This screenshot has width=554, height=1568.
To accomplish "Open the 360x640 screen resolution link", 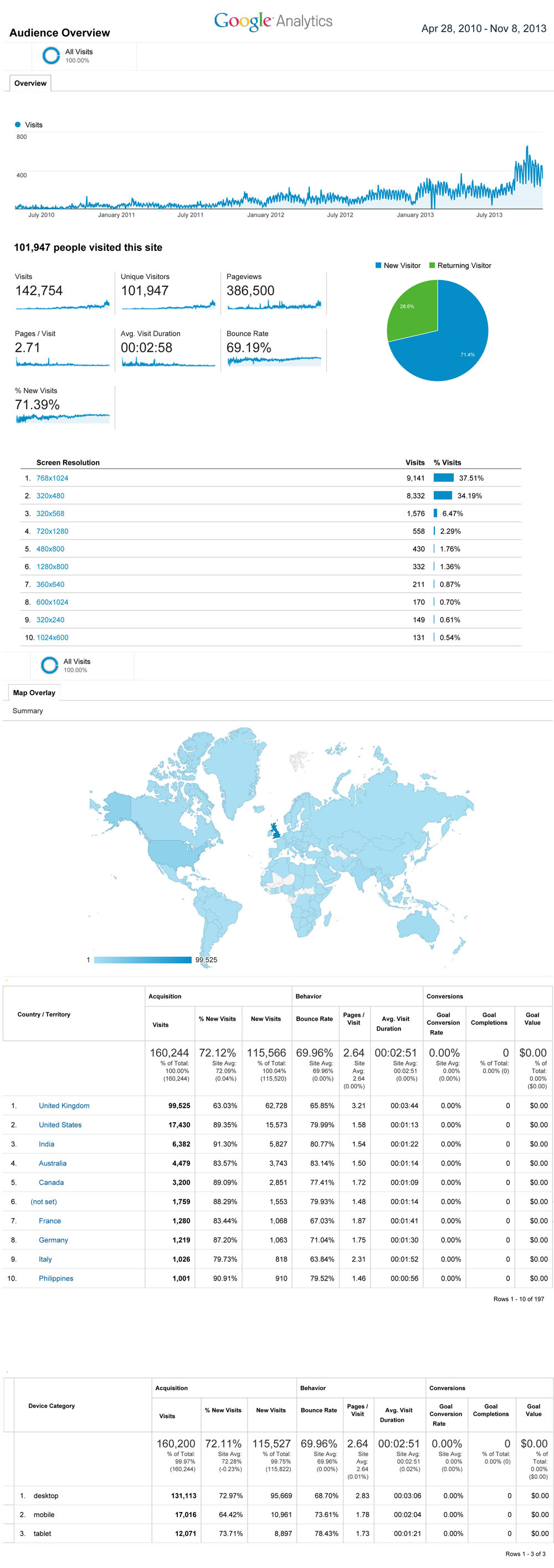I will coord(50,584).
